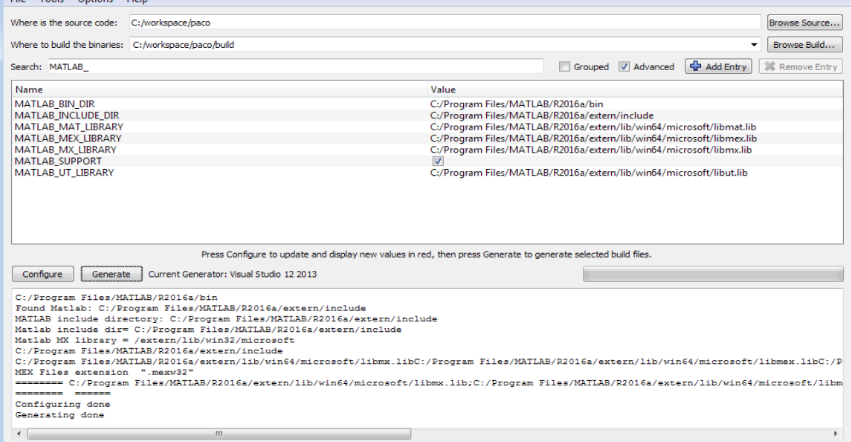This screenshot has height=442, width=851.
Task: Click the 'Generating done' output line
Action: tap(60, 415)
